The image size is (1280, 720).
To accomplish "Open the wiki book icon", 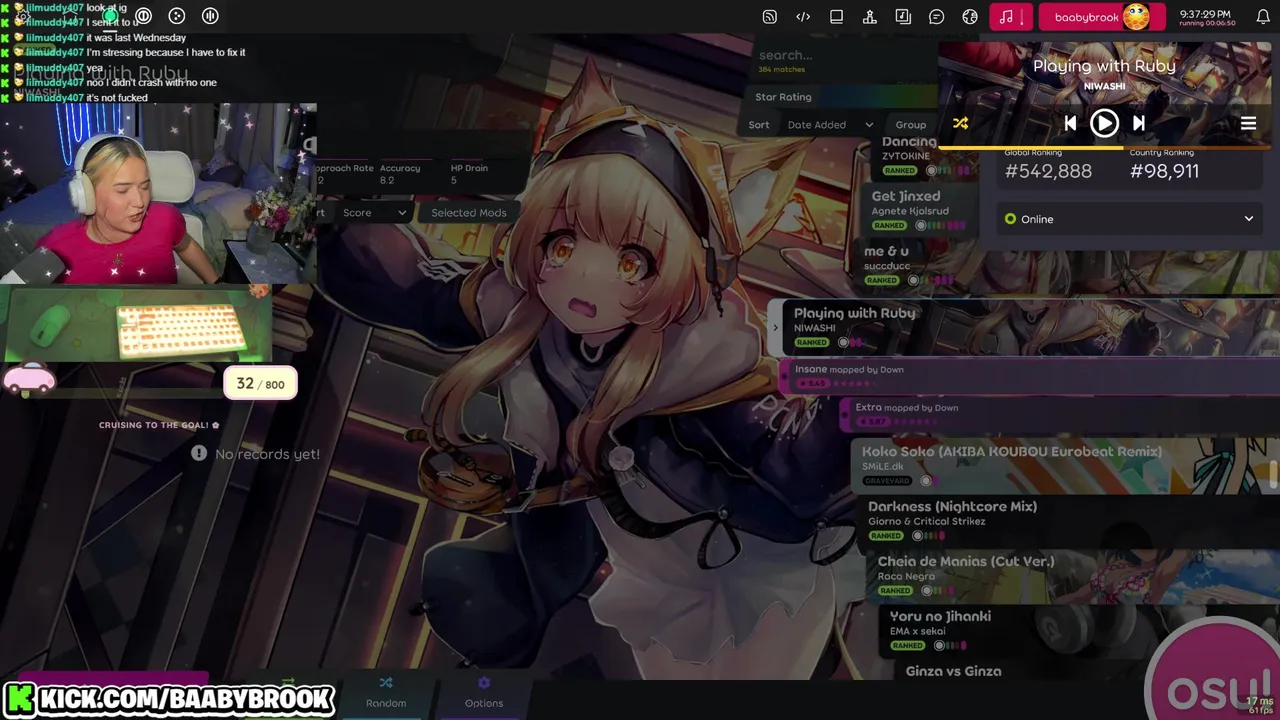I will pyautogui.click(x=836, y=16).
